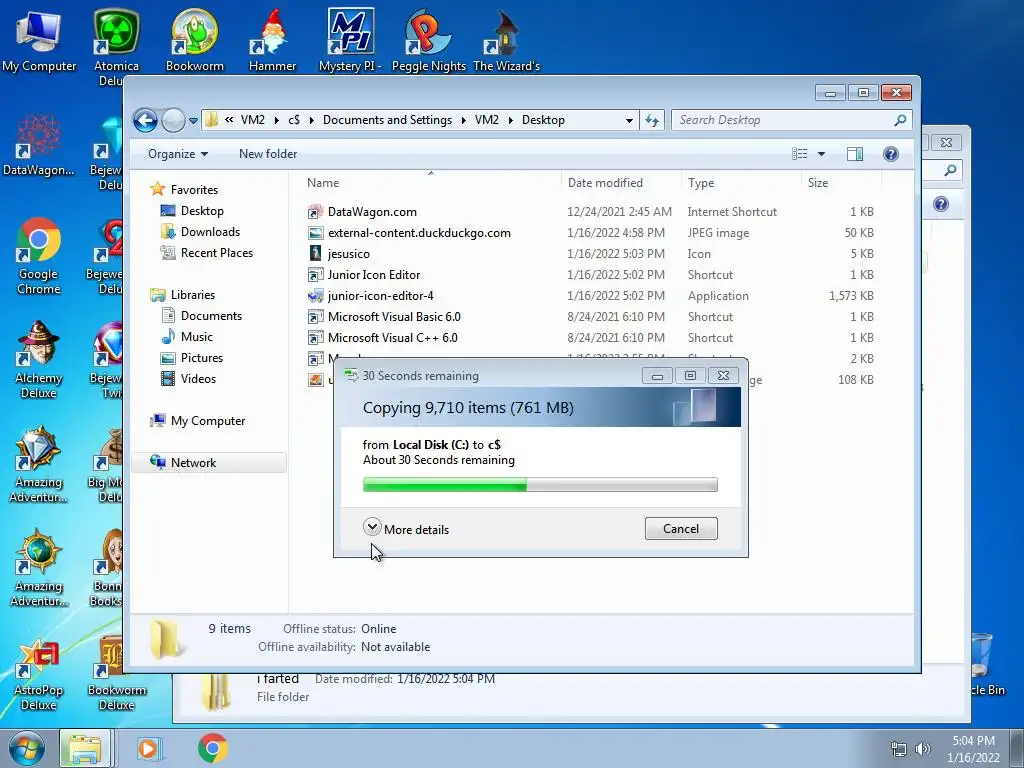Cancel the file copy operation

click(681, 528)
